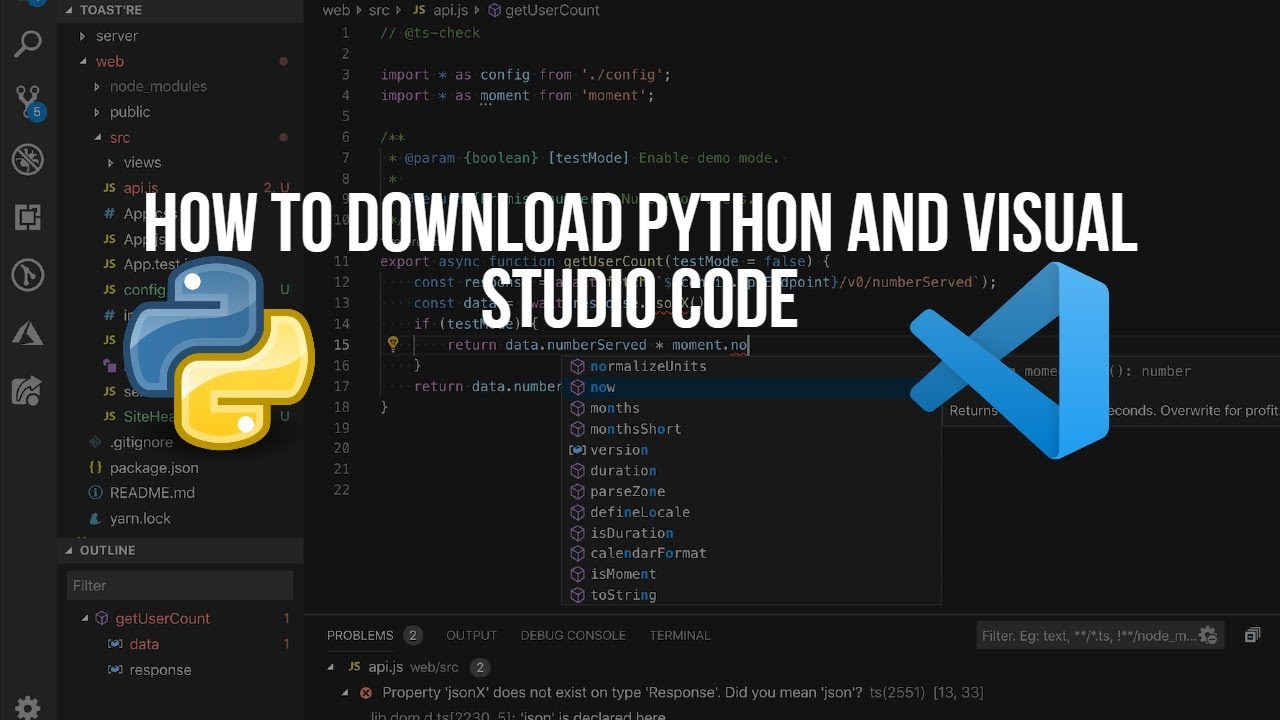Select the calendarFormat suggestion
The image size is (1280, 720).
coord(750,553)
